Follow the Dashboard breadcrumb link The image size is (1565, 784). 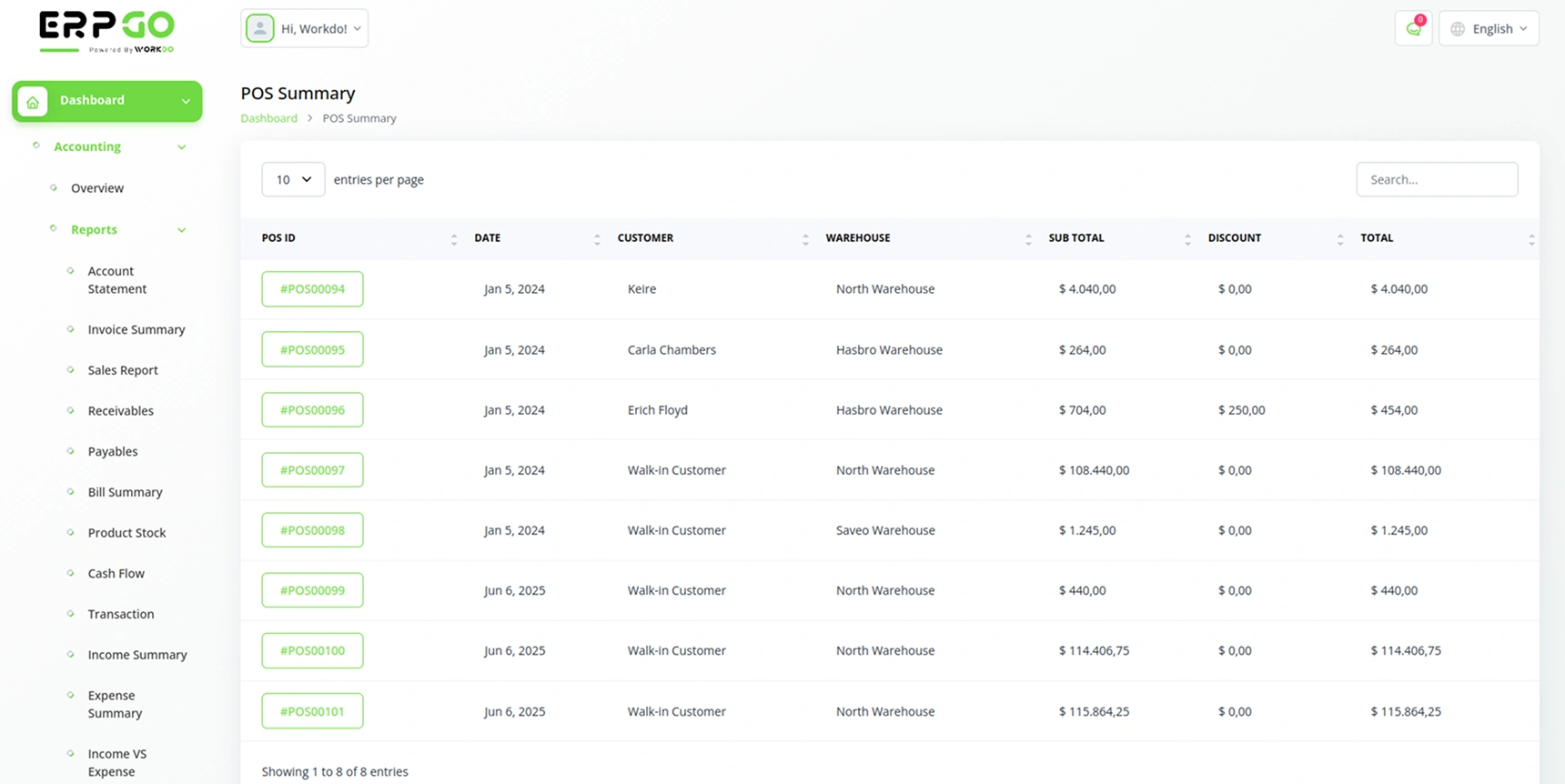point(268,118)
